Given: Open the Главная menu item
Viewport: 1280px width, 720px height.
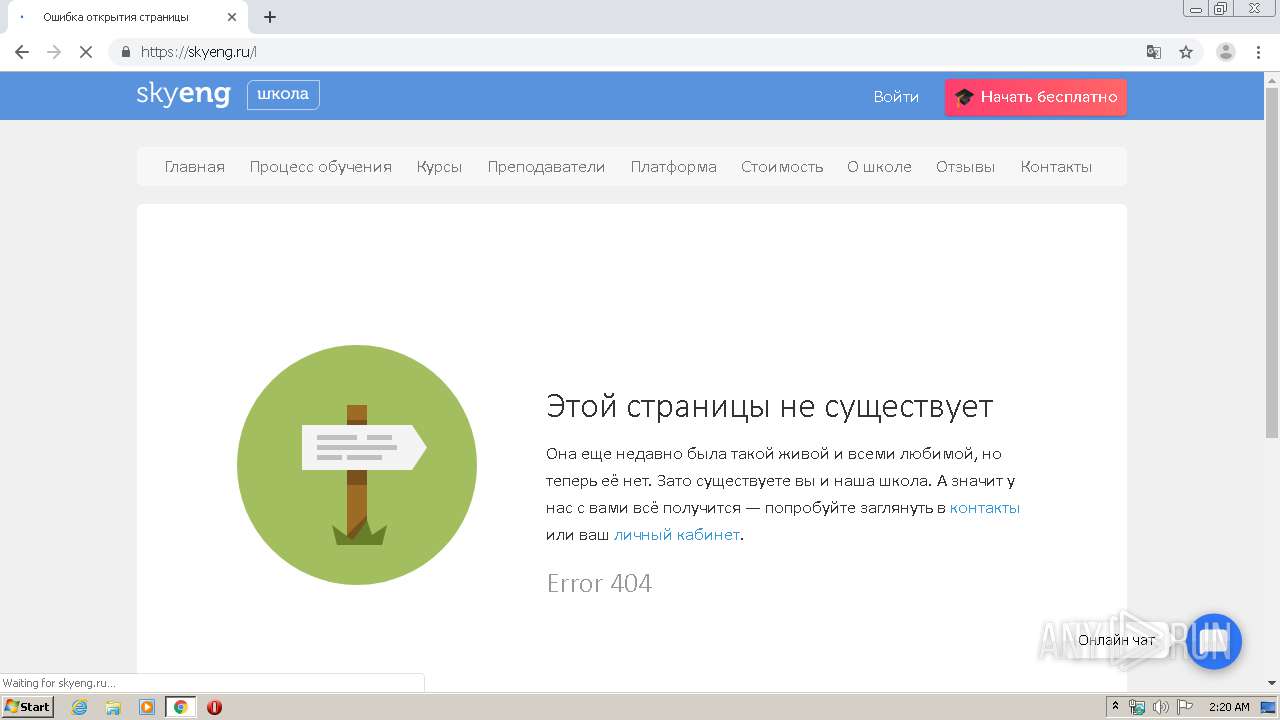Looking at the screenshot, I should tap(195, 167).
